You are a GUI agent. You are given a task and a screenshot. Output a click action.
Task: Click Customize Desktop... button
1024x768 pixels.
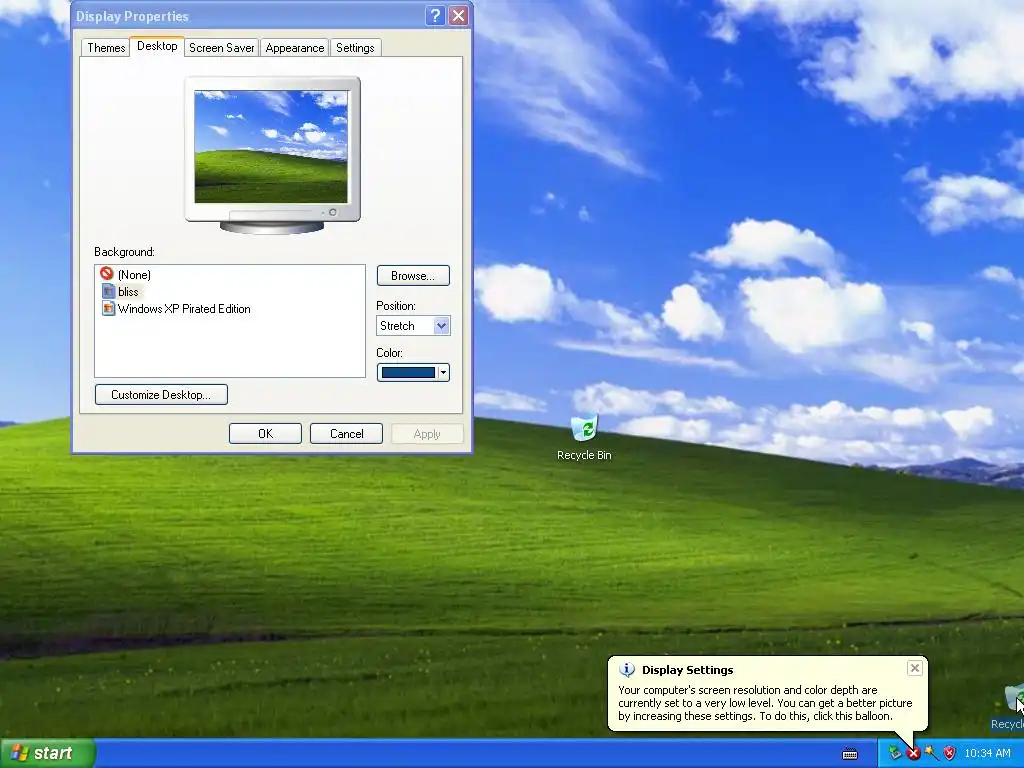161,394
